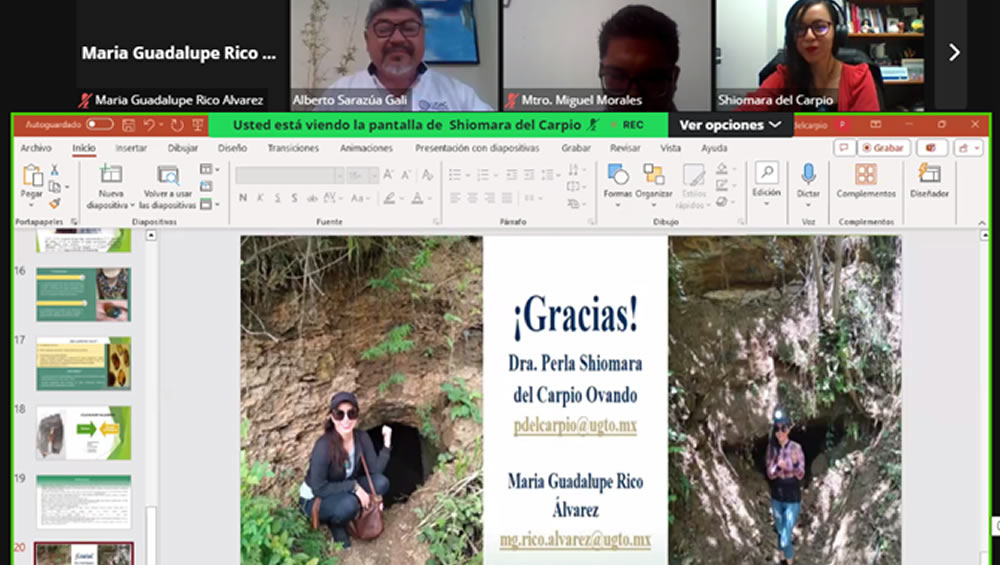Screen dimensions: 1000x565
Task: Click the pdelcarpio@ugto.mx email link
Action: tap(575, 425)
